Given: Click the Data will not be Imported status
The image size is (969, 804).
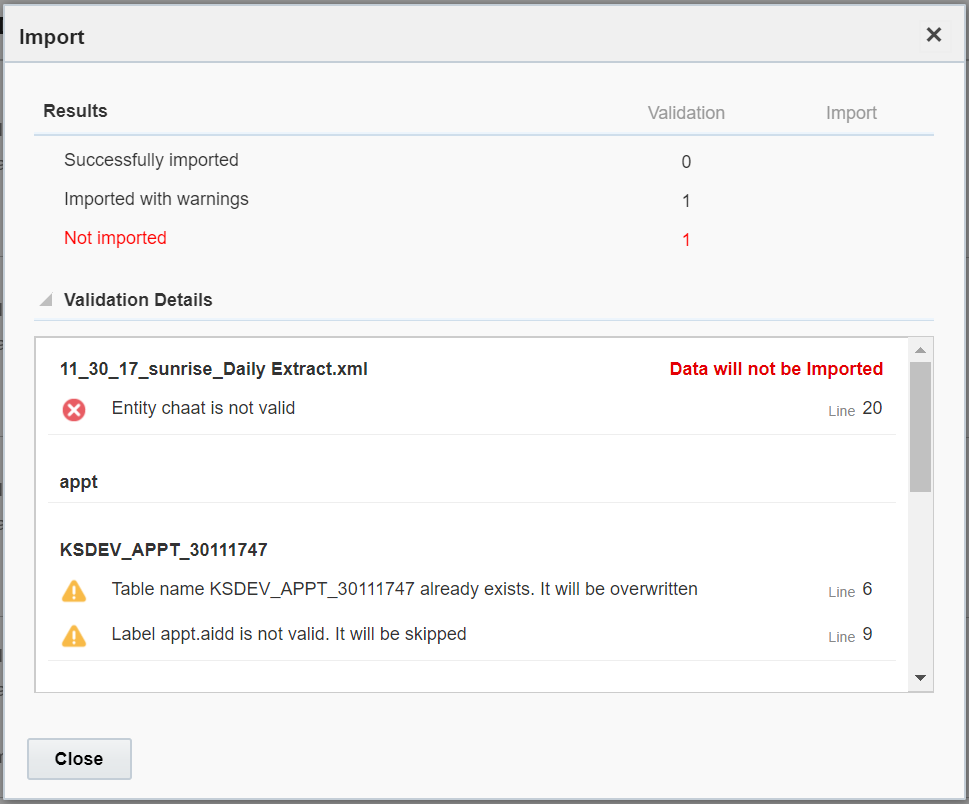Looking at the screenshot, I should pyautogui.click(x=776, y=369).
